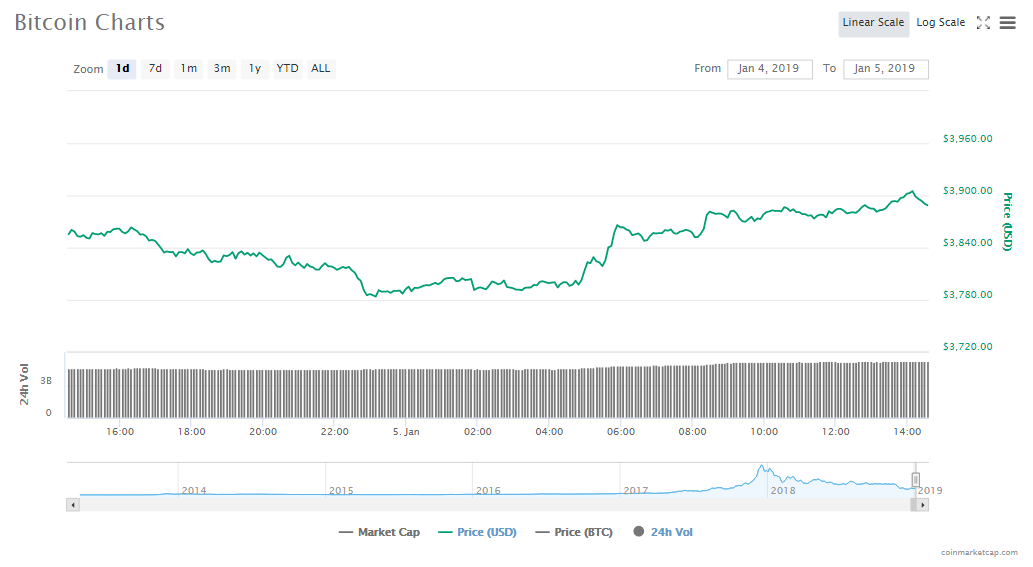
Task: Switch to Linear Scale
Action: point(873,23)
